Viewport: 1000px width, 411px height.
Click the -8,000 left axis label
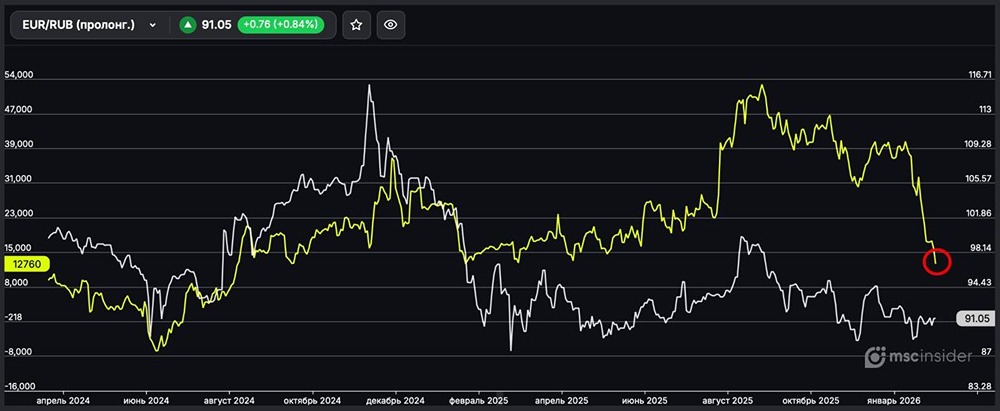coord(18,352)
